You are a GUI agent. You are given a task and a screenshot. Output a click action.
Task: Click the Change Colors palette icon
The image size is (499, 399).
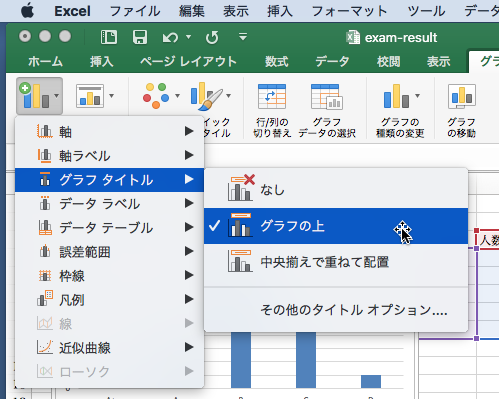(x=156, y=96)
